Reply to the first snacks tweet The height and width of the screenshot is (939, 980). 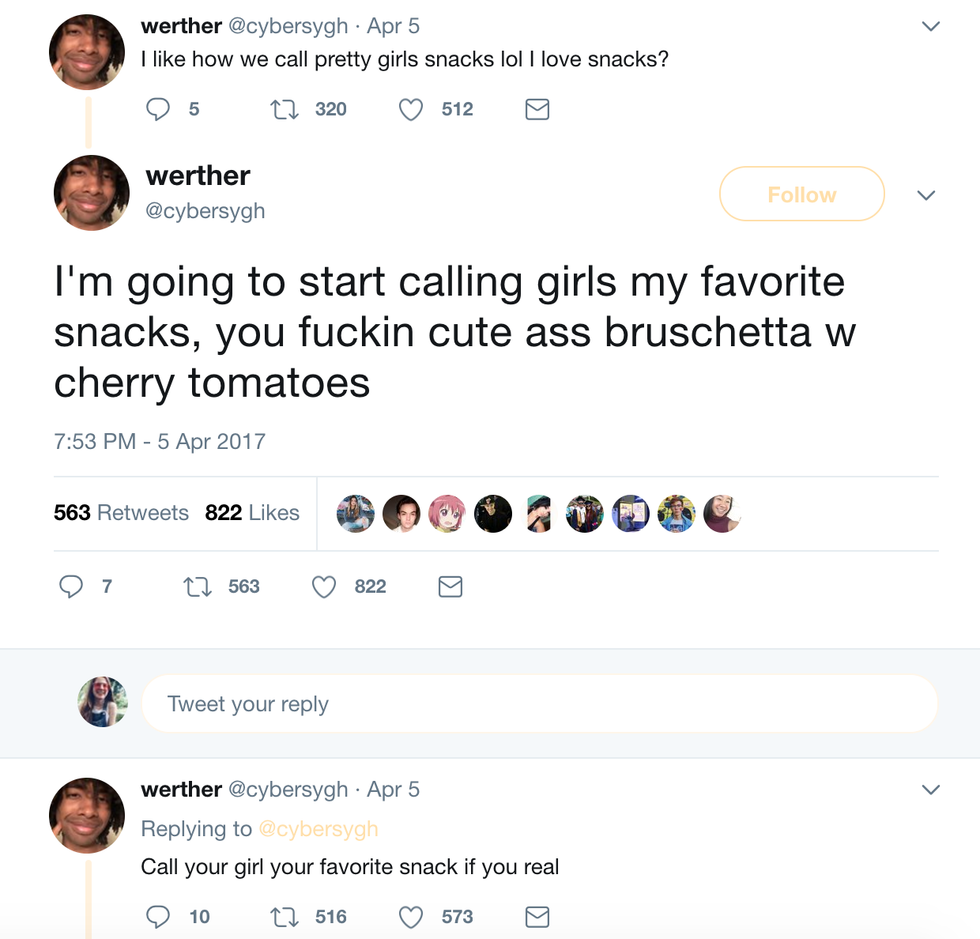[x=159, y=109]
